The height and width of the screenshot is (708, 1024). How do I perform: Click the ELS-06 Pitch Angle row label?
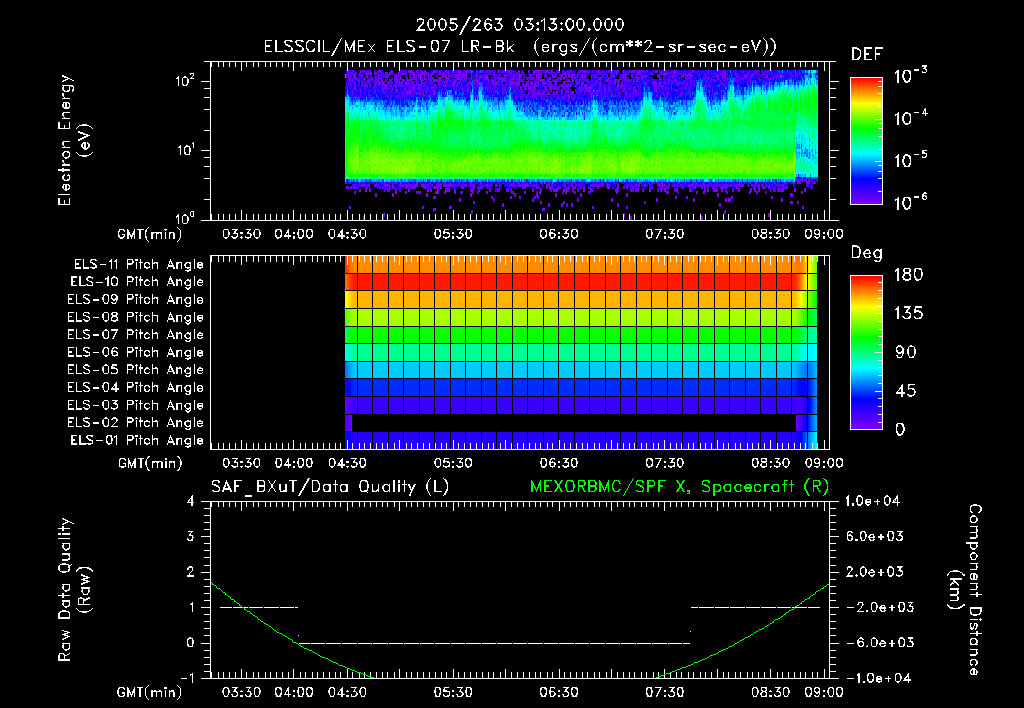click(x=135, y=353)
